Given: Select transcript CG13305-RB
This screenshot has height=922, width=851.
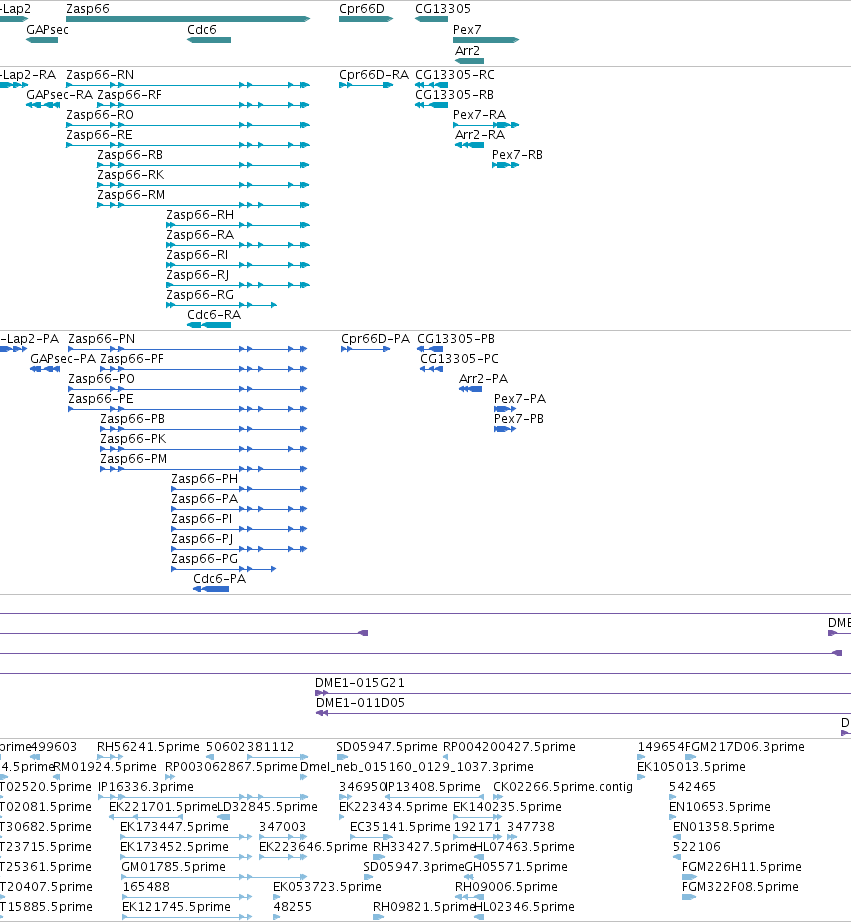Looking at the screenshot, I should [x=431, y=105].
